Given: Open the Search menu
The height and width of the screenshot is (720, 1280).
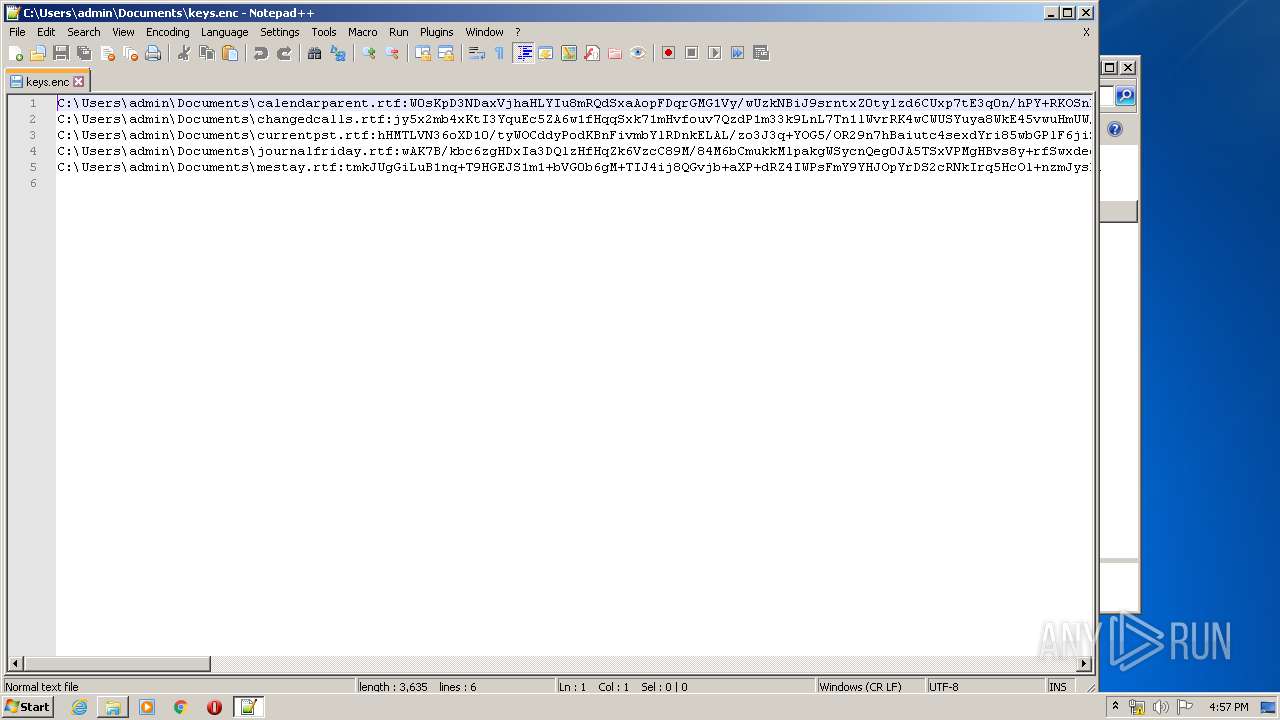Looking at the screenshot, I should pos(84,32).
